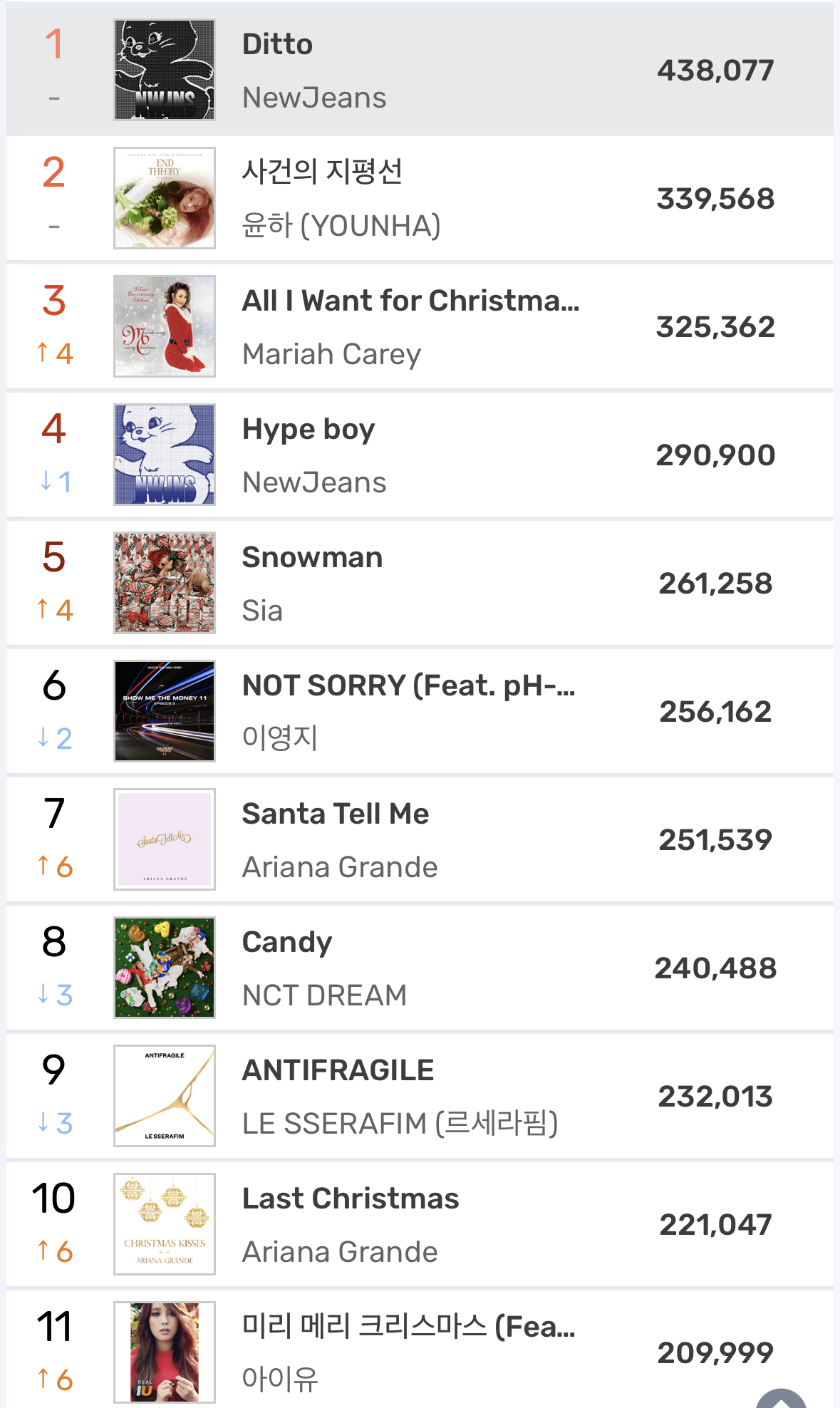Tap the ANTIFRAGILE album cover

[165, 1096]
